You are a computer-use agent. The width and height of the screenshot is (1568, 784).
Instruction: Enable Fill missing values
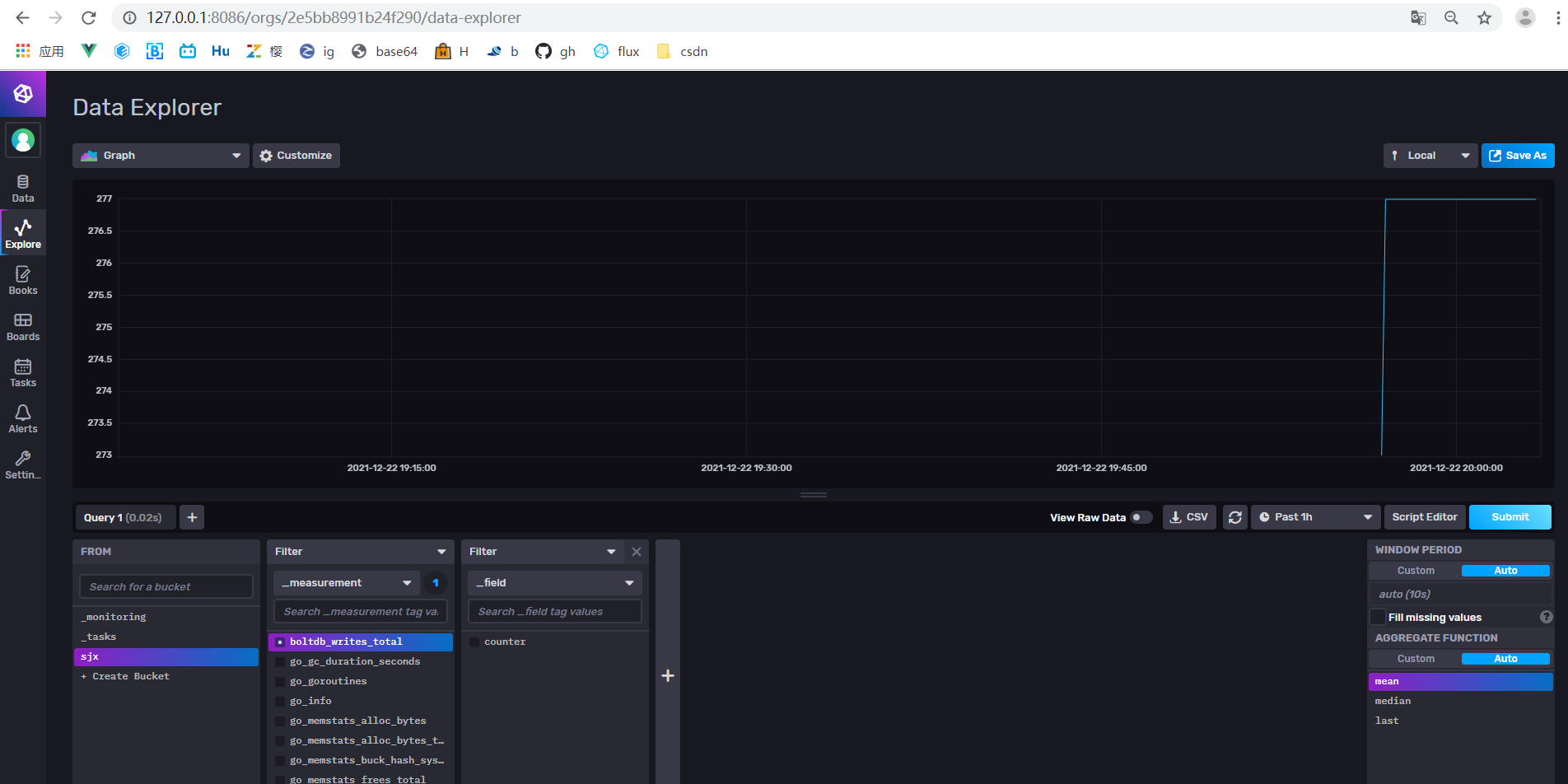coord(1378,617)
